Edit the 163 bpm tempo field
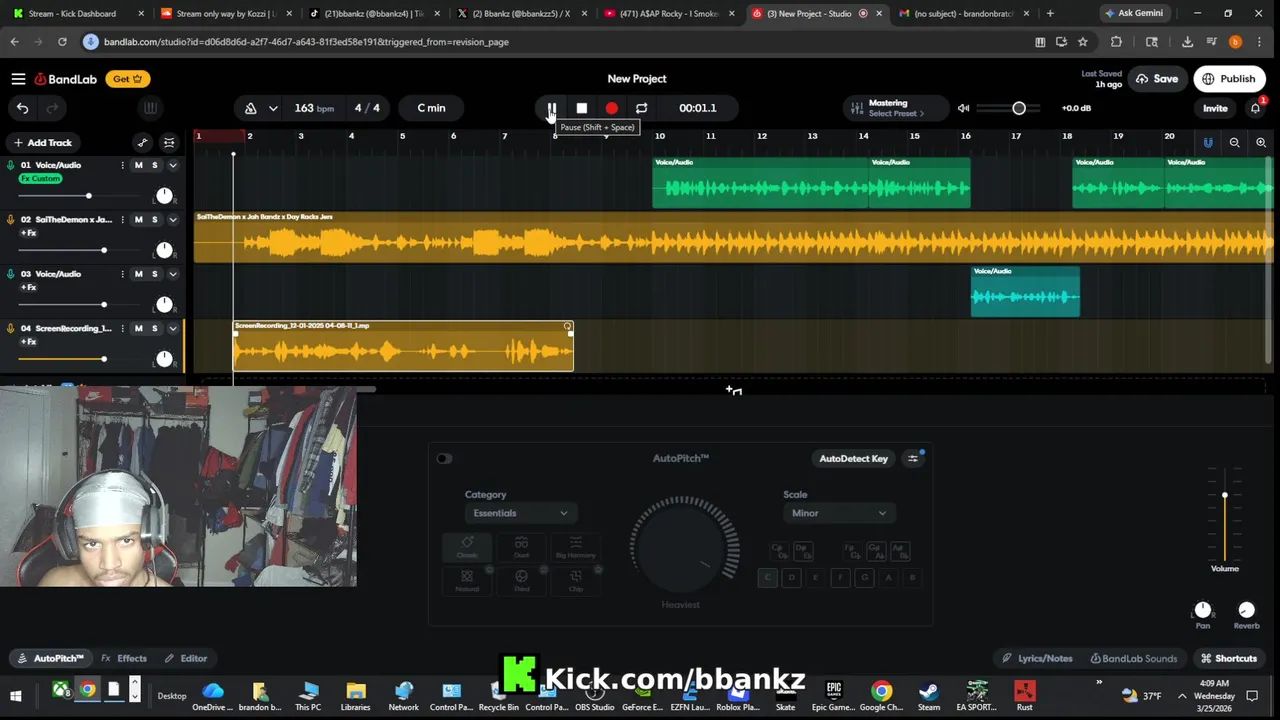 coord(314,108)
